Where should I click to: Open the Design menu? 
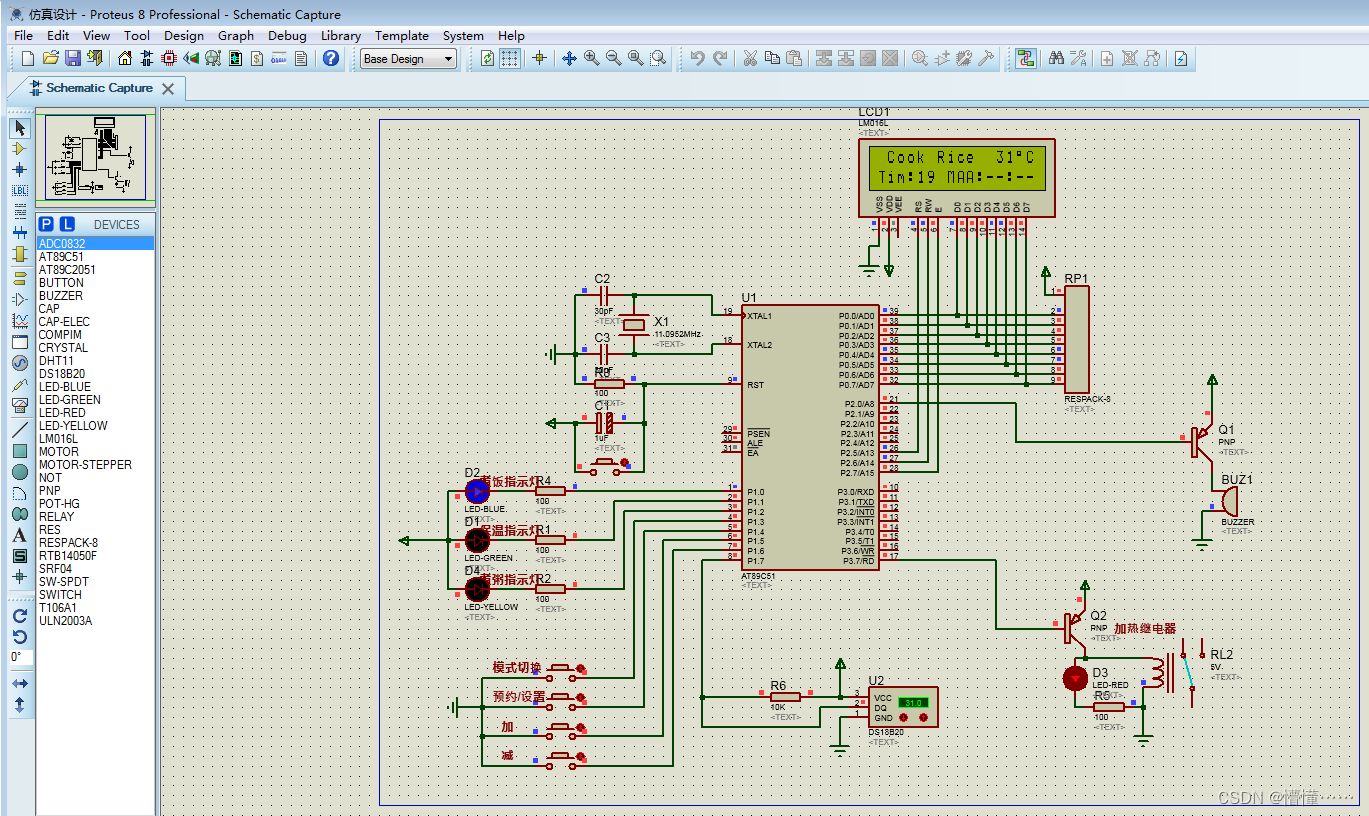(184, 35)
